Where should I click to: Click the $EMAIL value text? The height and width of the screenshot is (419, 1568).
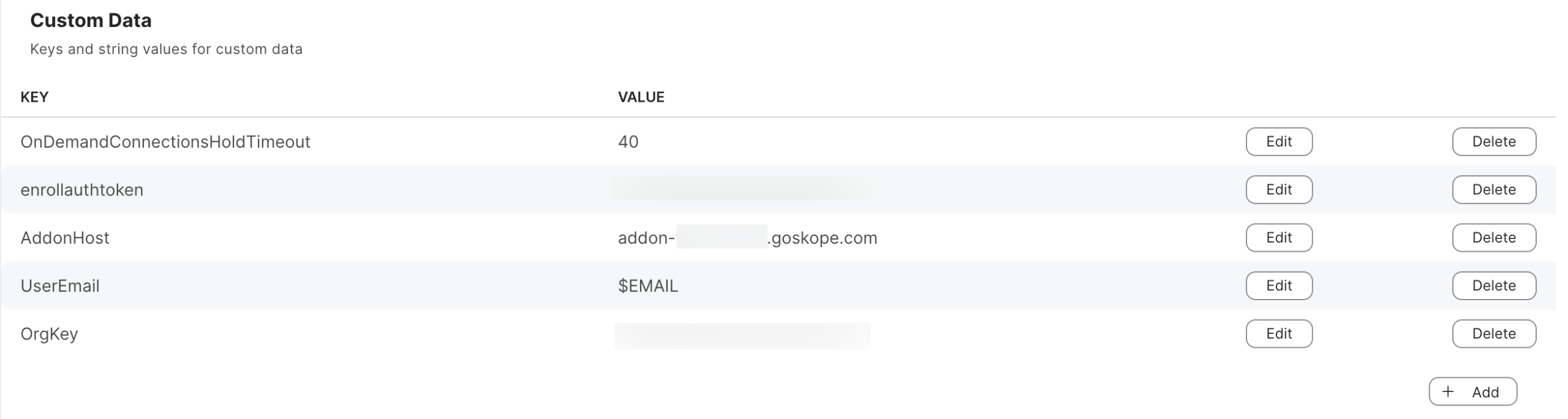647,286
